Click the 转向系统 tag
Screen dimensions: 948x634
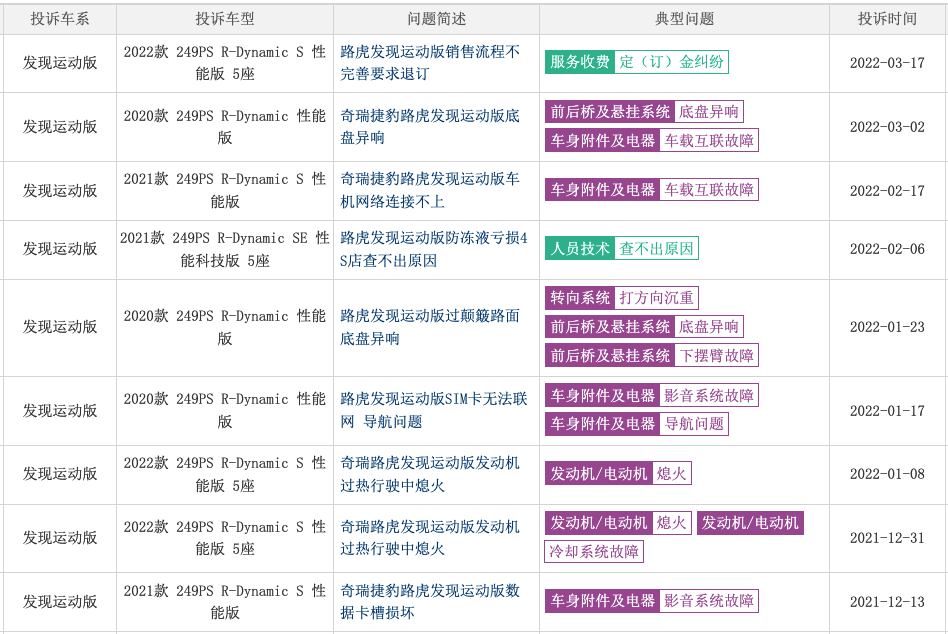[580, 298]
